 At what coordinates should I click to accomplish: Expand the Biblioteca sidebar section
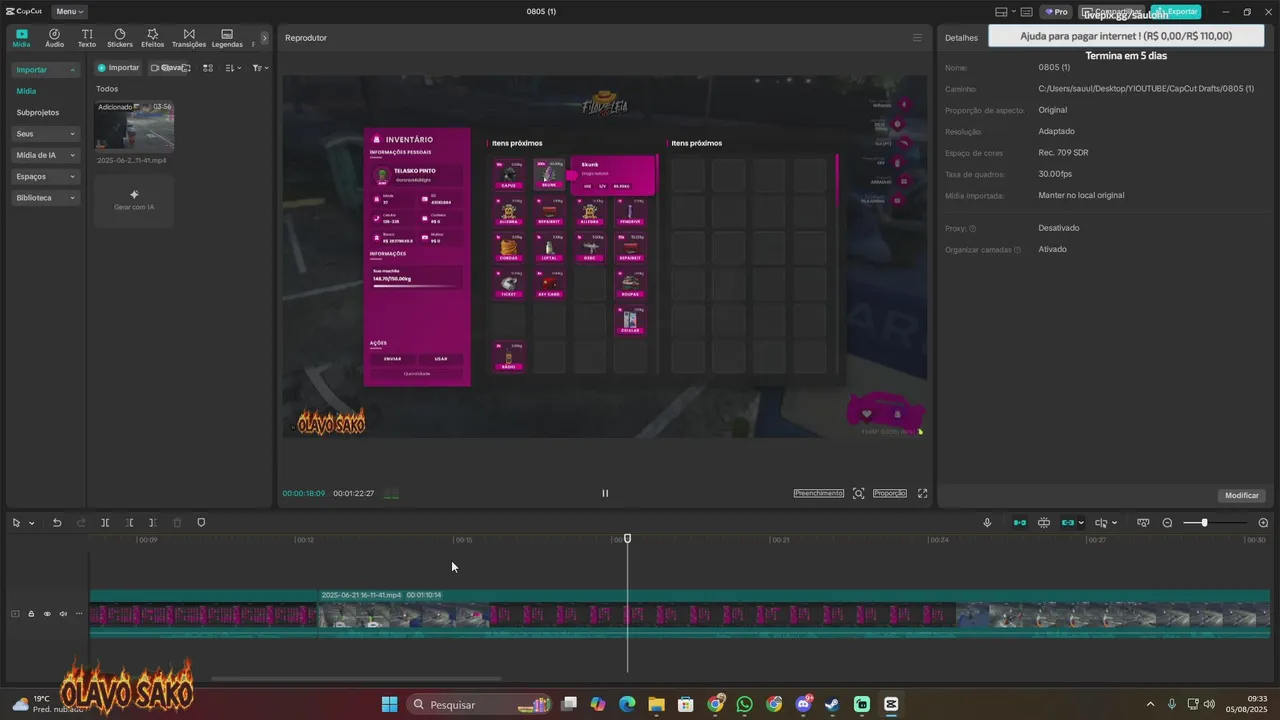45,198
